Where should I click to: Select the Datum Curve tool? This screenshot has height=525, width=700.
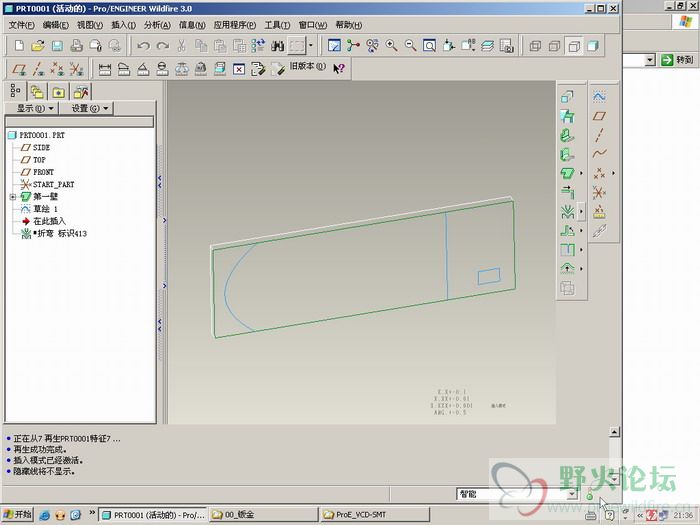(600, 154)
